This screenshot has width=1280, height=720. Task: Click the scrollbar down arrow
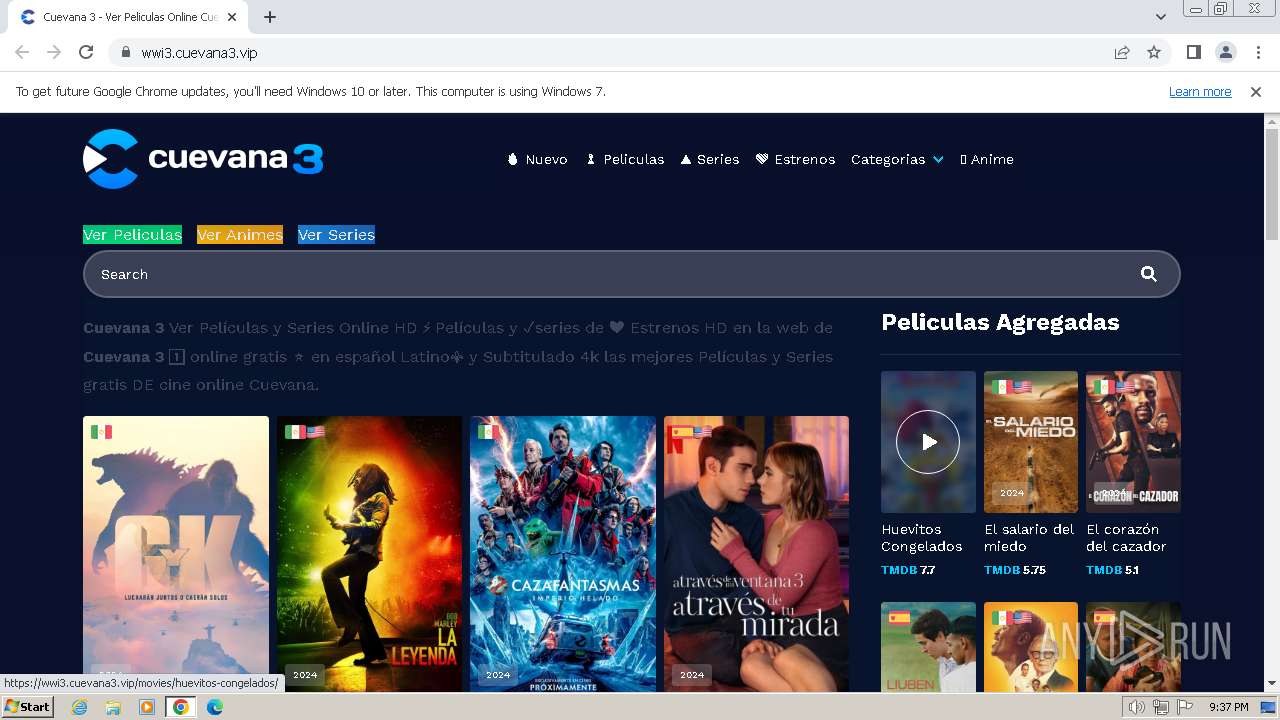[x=1272, y=684]
